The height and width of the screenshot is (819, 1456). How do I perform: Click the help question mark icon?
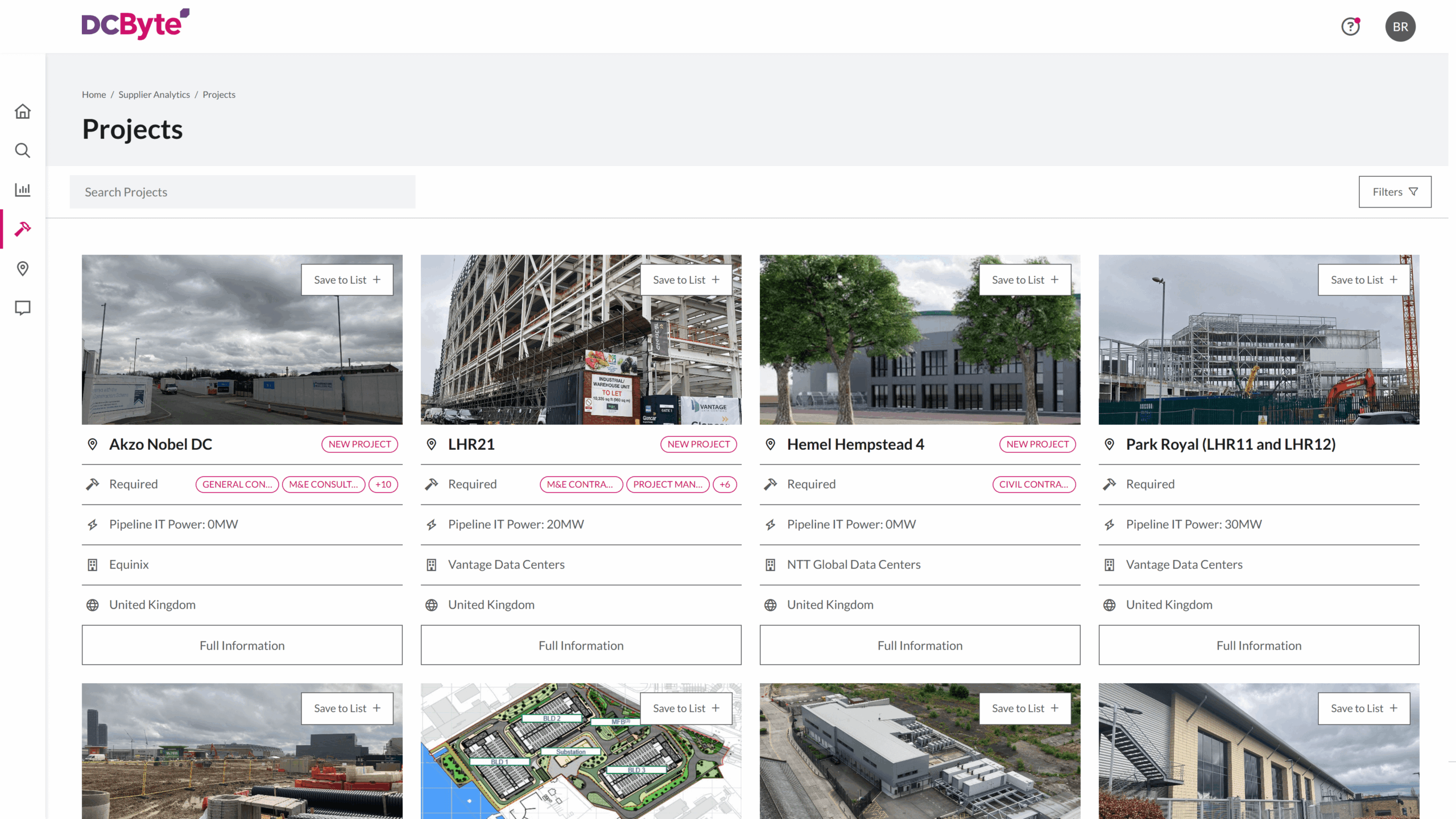[1350, 27]
